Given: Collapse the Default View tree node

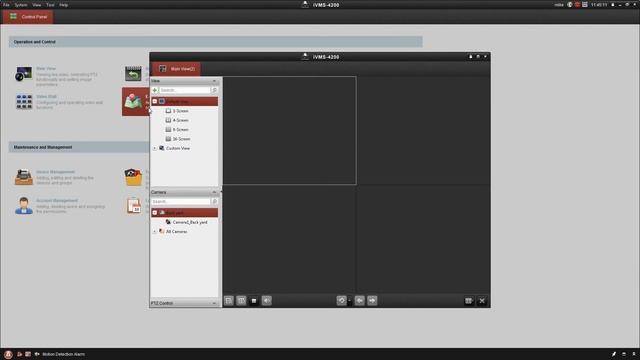Looking at the screenshot, I should coord(155,101).
